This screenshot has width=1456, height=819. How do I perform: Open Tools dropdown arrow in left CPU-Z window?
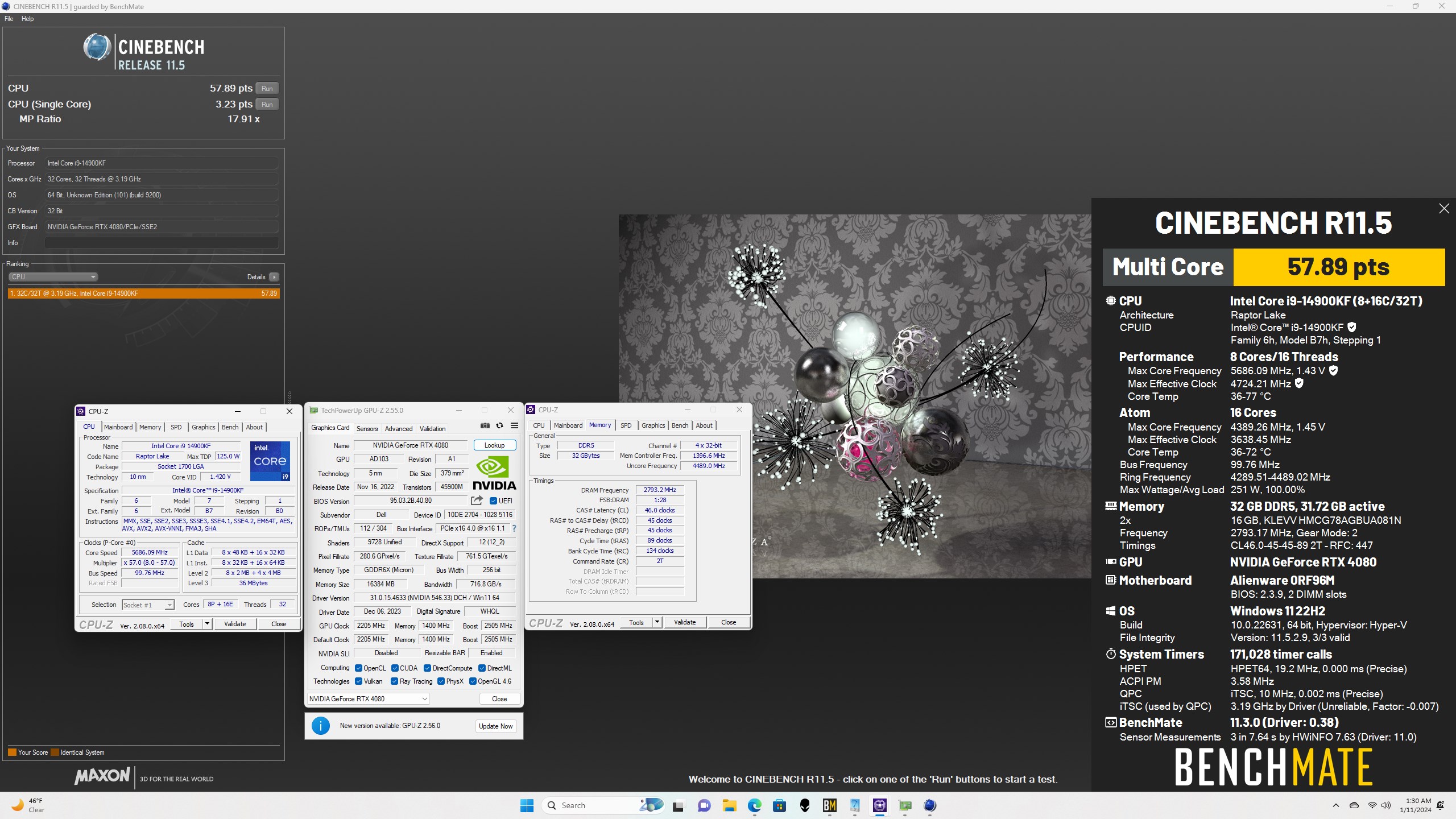207,624
